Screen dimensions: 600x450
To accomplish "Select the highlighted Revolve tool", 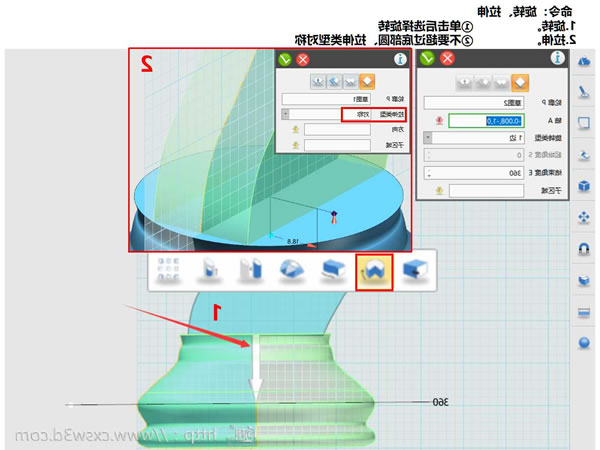I will pyautogui.click(x=374, y=272).
